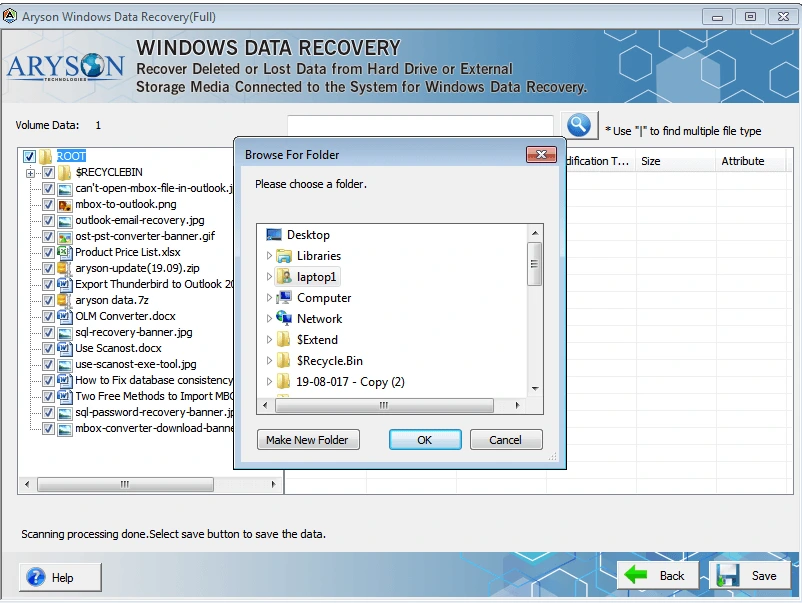Click the magnifier search icon
The height and width of the screenshot is (603, 802).
pos(579,125)
